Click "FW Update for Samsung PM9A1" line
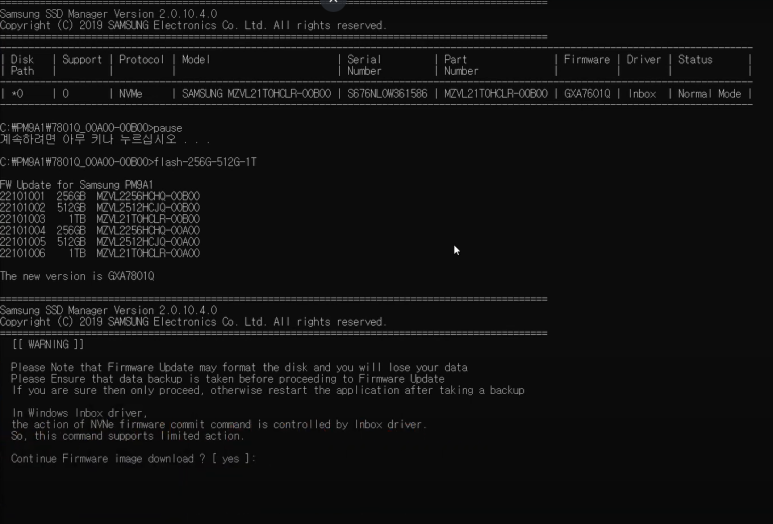Image resolution: width=773 pixels, height=524 pixels. [x=76, y=185]
